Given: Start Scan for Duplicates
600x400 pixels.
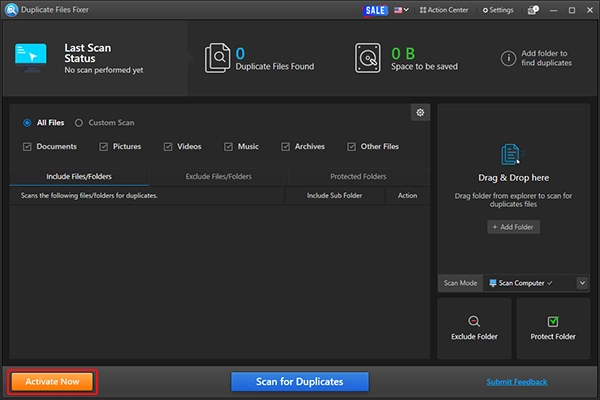Looking at the screenshot, I should pyautogui.click(x=300, y=382).
